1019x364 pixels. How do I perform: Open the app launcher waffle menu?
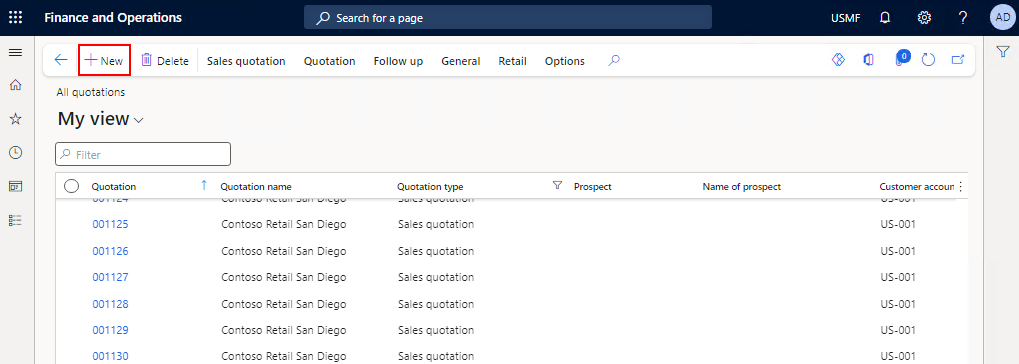click(x=16, y=18)
